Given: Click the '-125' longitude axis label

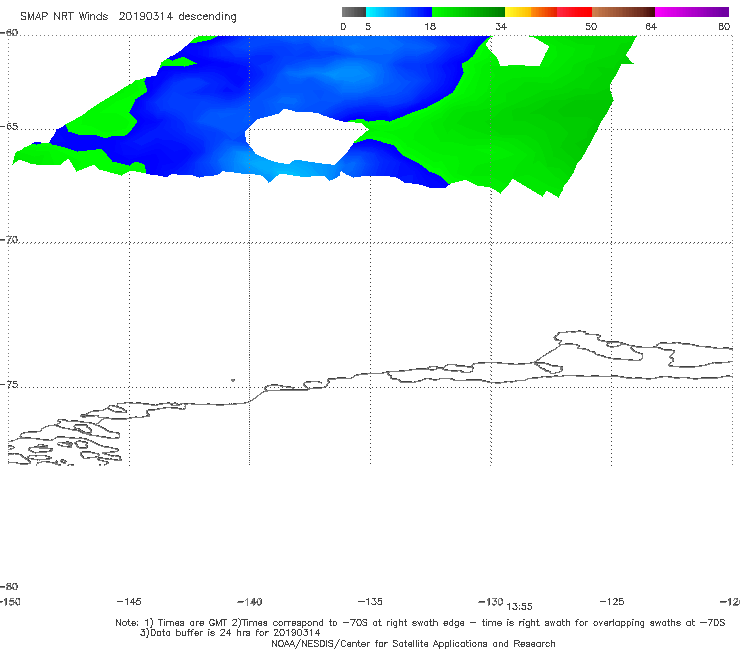Looking at the screenshot, I should (x=612, y=602).
